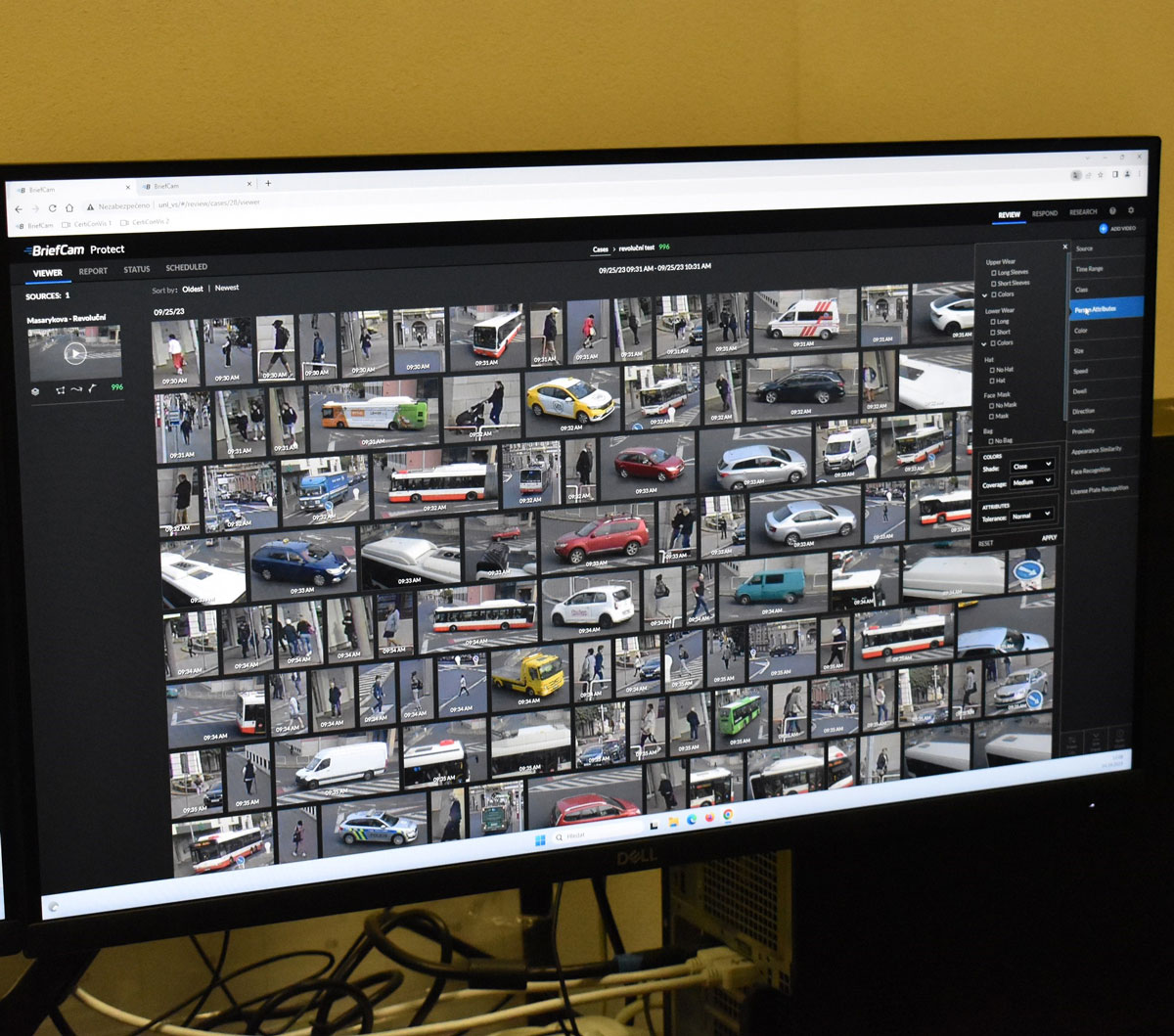The image size is (1174, 1036).
Task: Check the No Hat checkbox
Action: (992, 370)
